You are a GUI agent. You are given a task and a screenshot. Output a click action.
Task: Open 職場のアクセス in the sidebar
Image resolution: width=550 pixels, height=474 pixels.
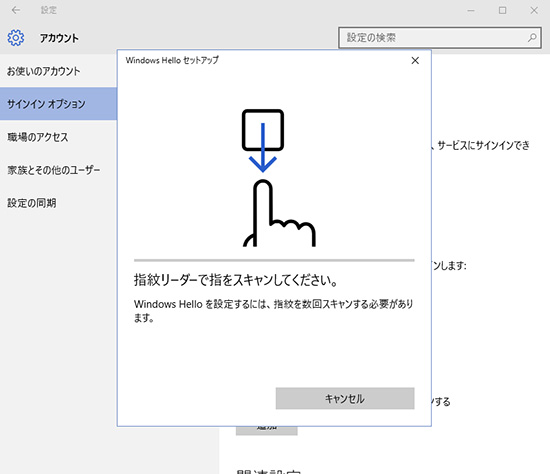click(58, 137)
